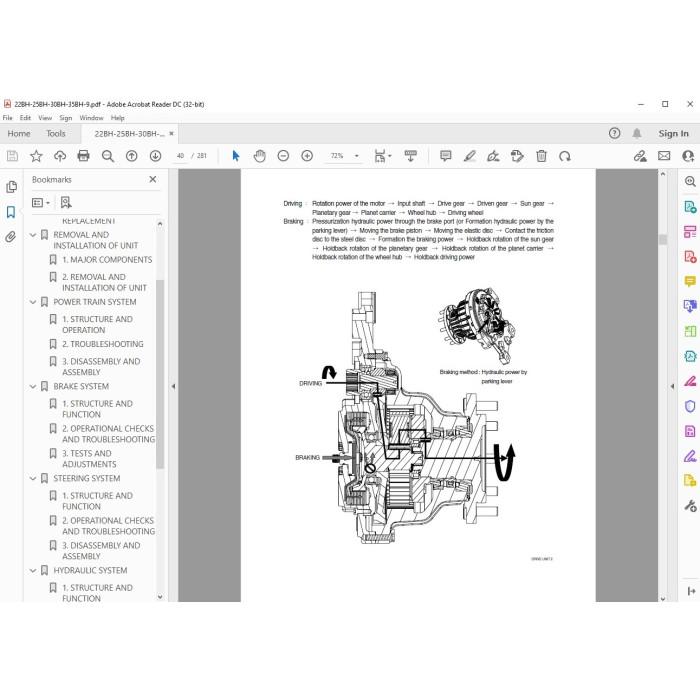Delete with the trash can icon
The height and width of the screenshot is (700, 700).
pyautogui.click(x=541, y=156)
